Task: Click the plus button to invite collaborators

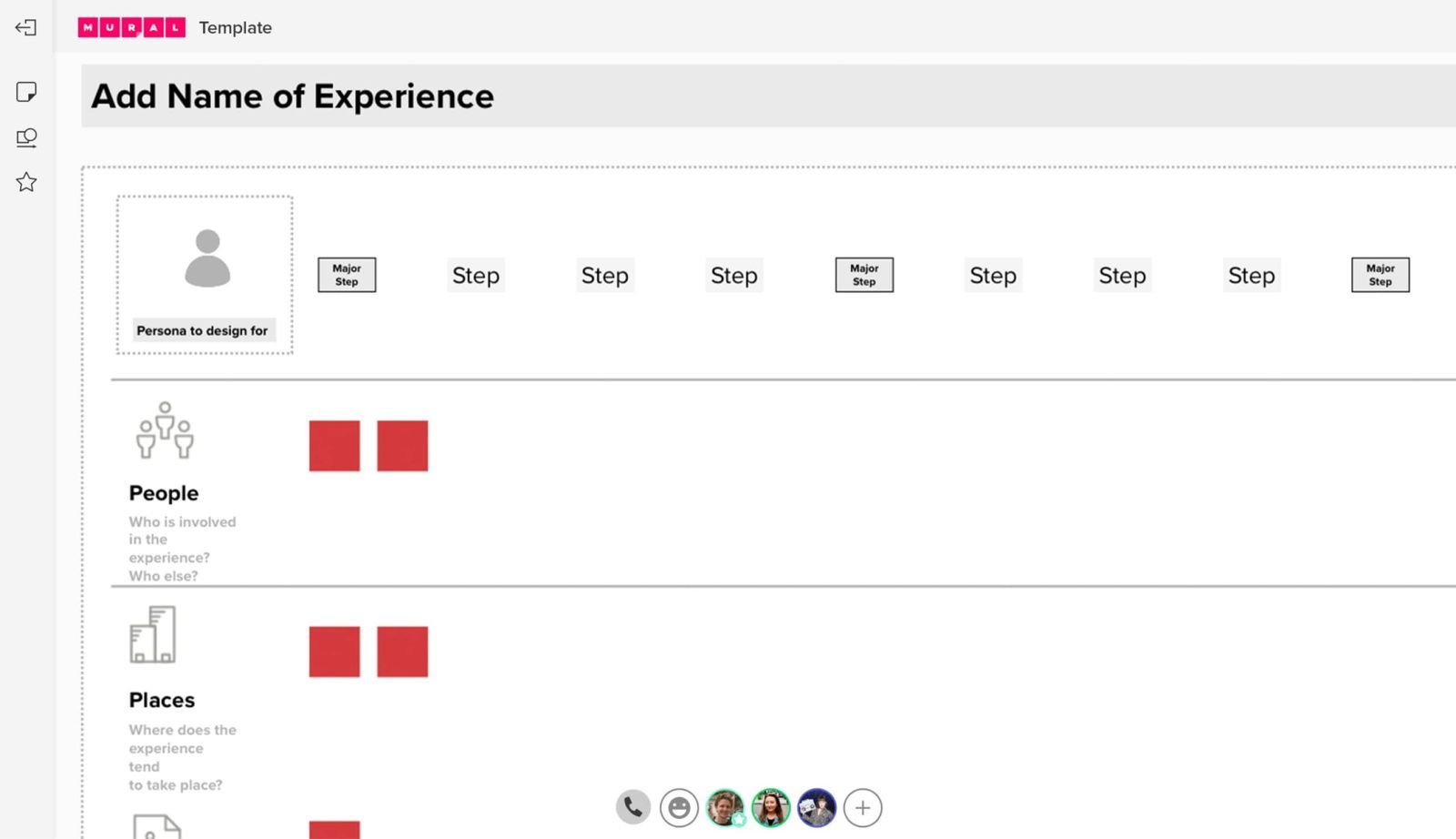Action: point(863,807)
